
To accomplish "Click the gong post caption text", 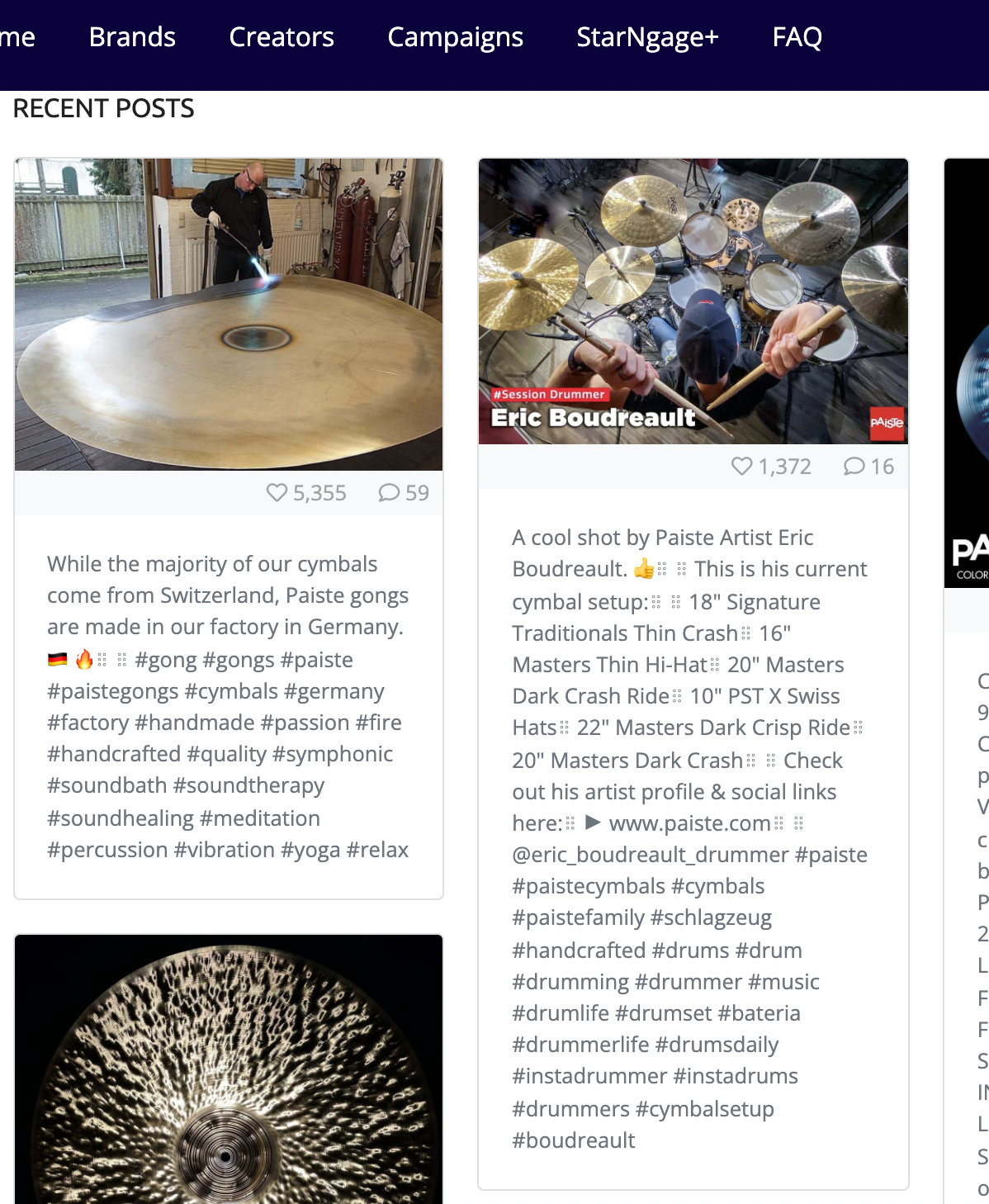I will coord(229,707).
